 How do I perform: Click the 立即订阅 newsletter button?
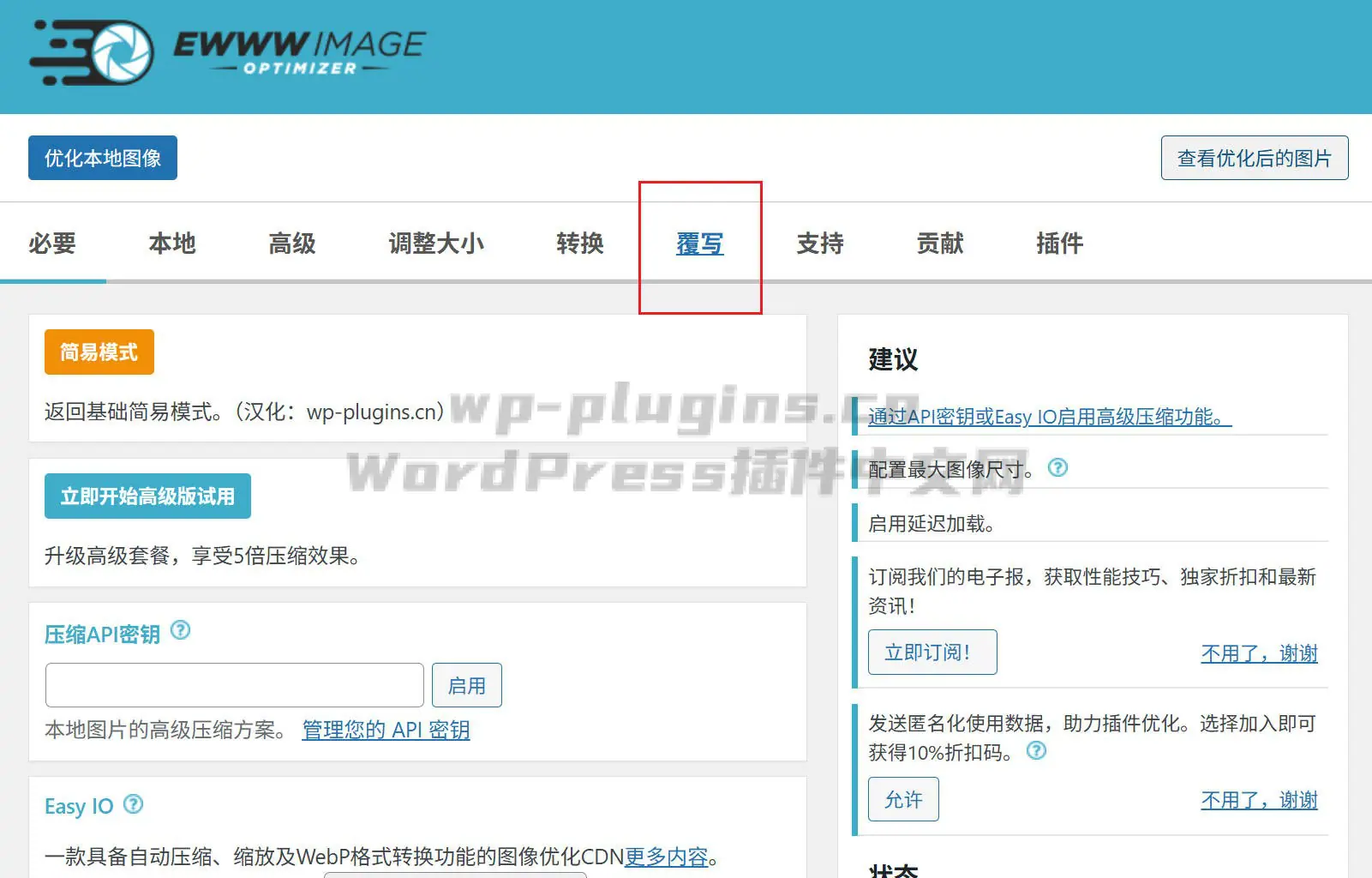coord(932,652)
